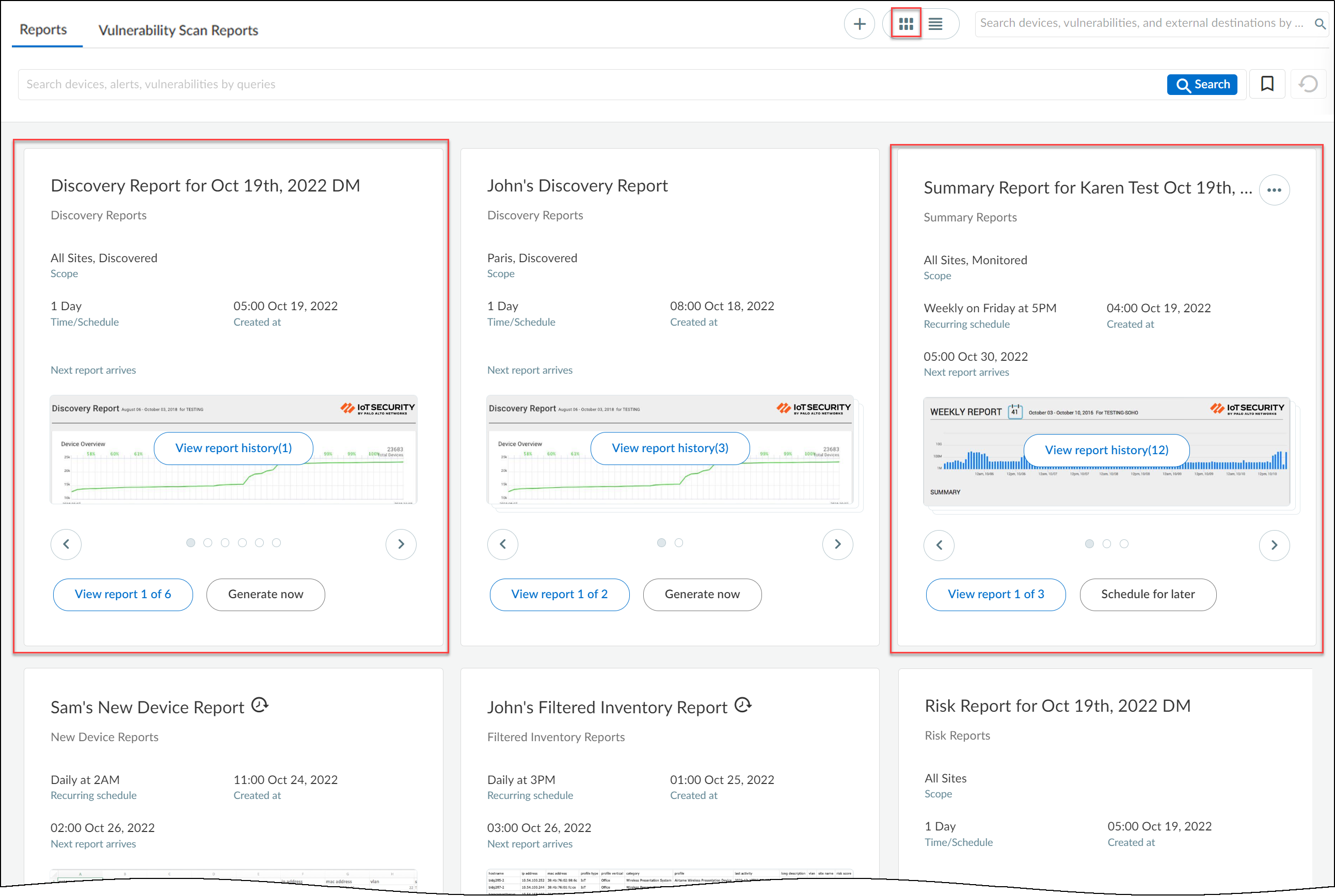Go to next slide on John's Discovery Report
Viewport: 1335px width, 896px height.
[x=837, y=544]
